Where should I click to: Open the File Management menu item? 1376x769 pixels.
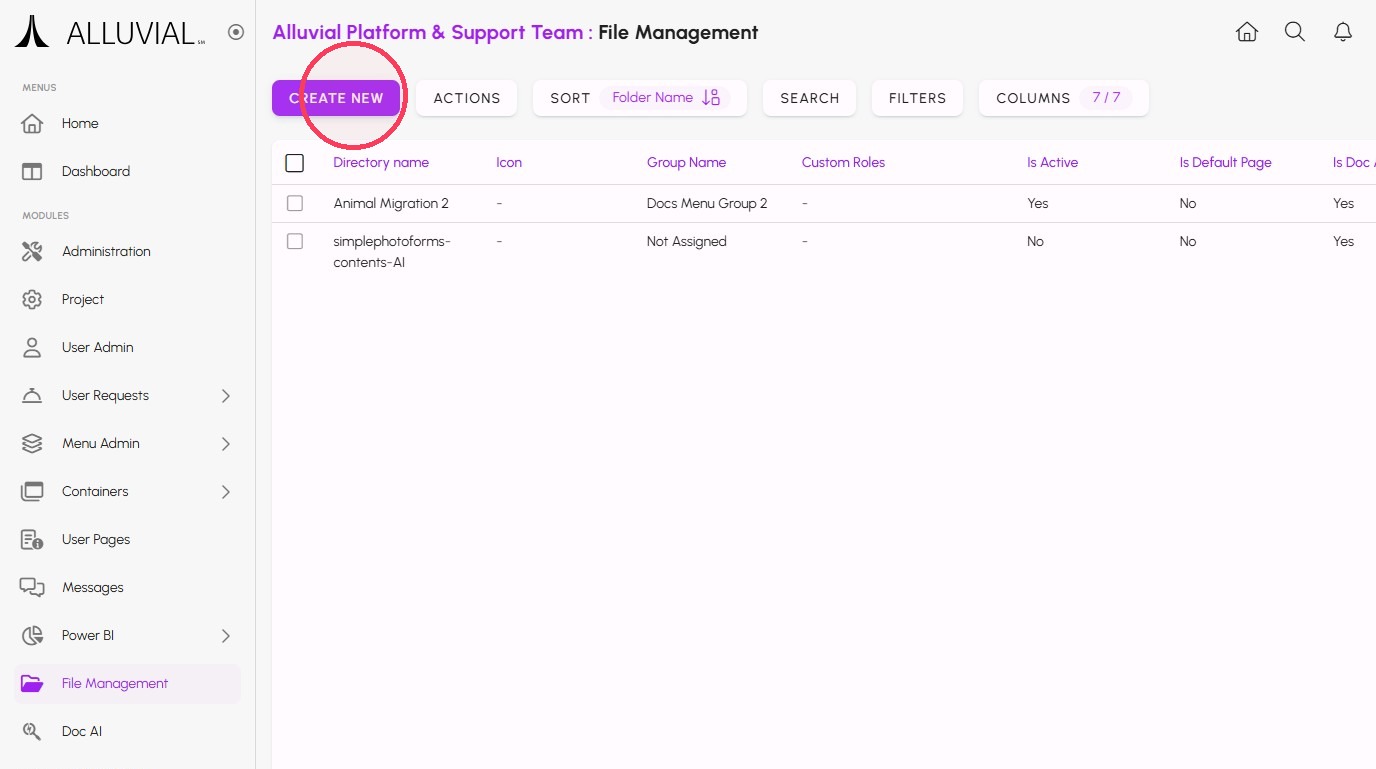127,684
